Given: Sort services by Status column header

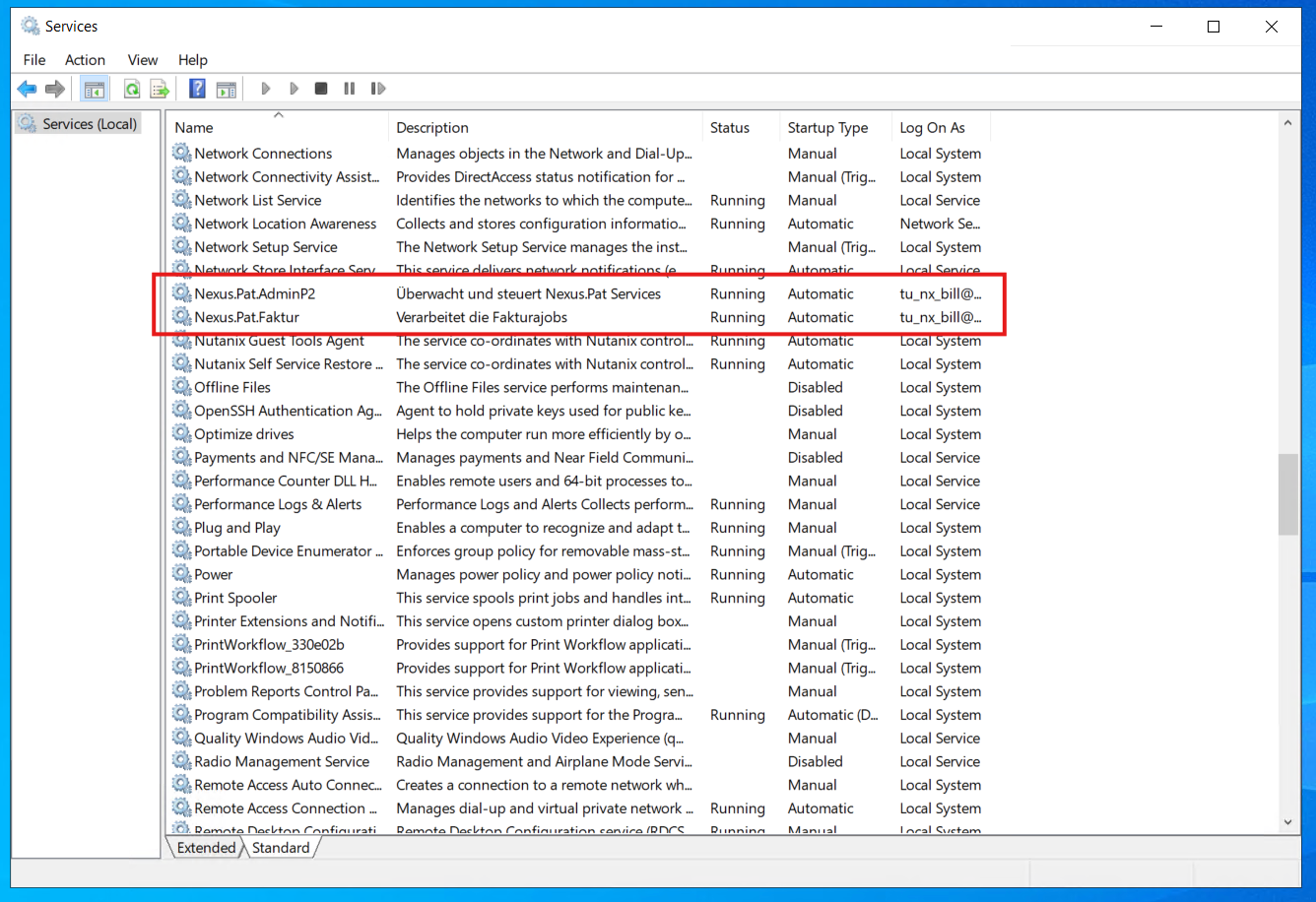Looking at the screenshot, I should point(730,127).
